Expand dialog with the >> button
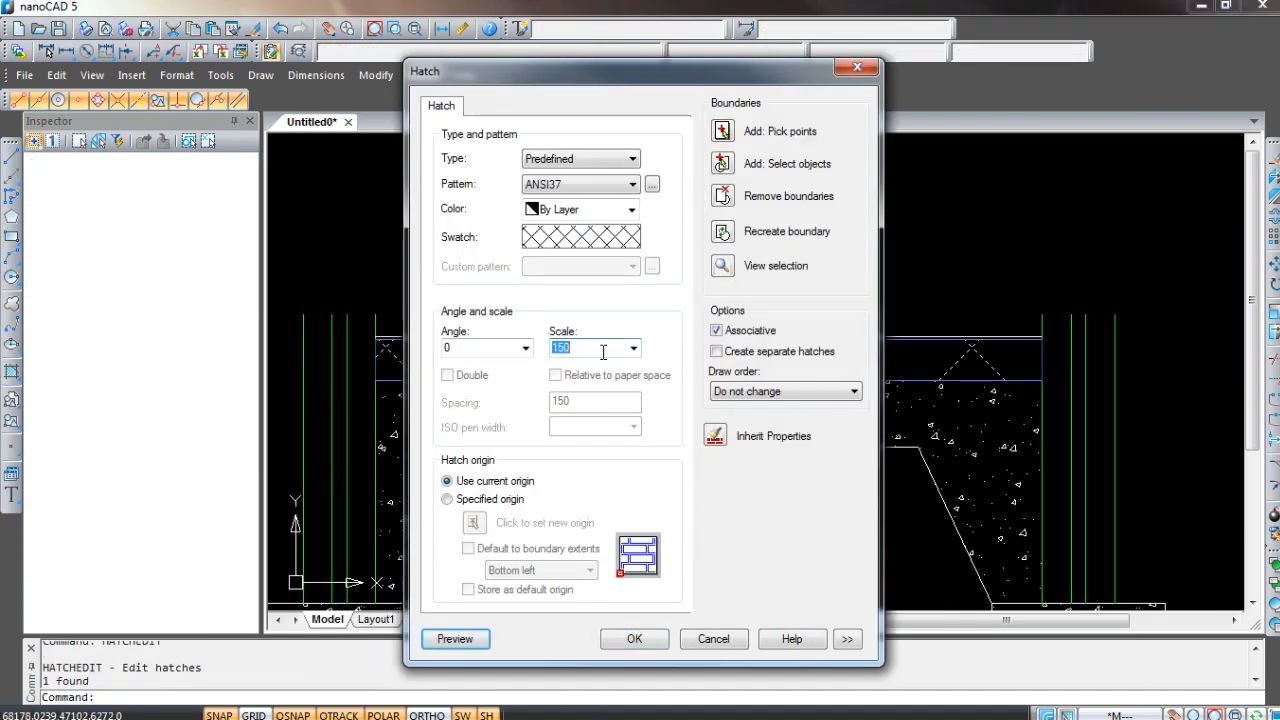 [x=847, y=639]
